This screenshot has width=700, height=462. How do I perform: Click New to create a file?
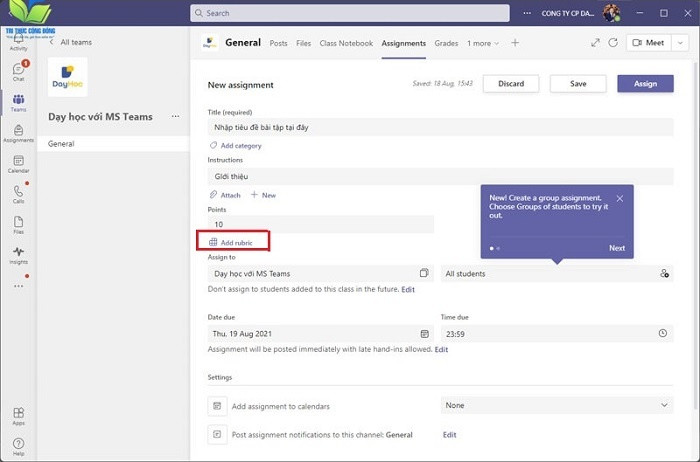coord(263,195)
